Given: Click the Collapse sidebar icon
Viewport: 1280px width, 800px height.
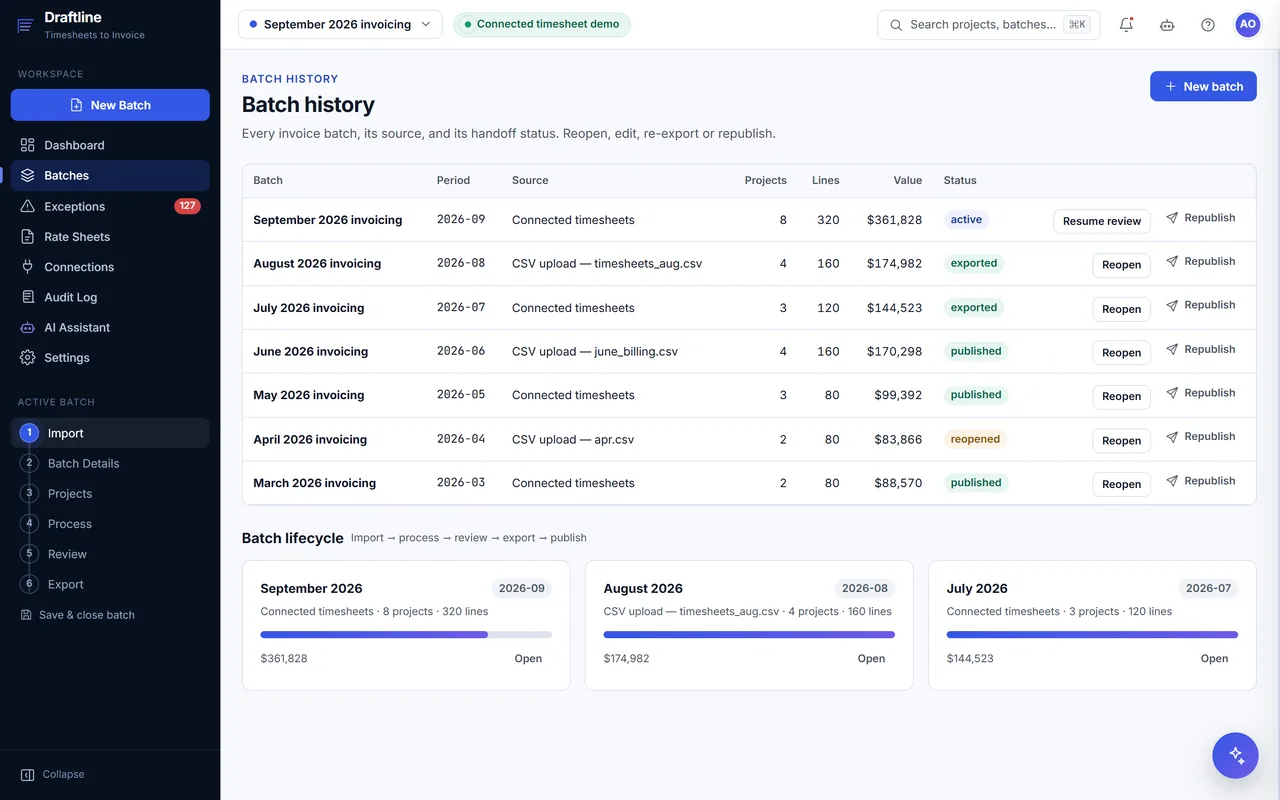Looking at the screenshot, I should 28,775.
